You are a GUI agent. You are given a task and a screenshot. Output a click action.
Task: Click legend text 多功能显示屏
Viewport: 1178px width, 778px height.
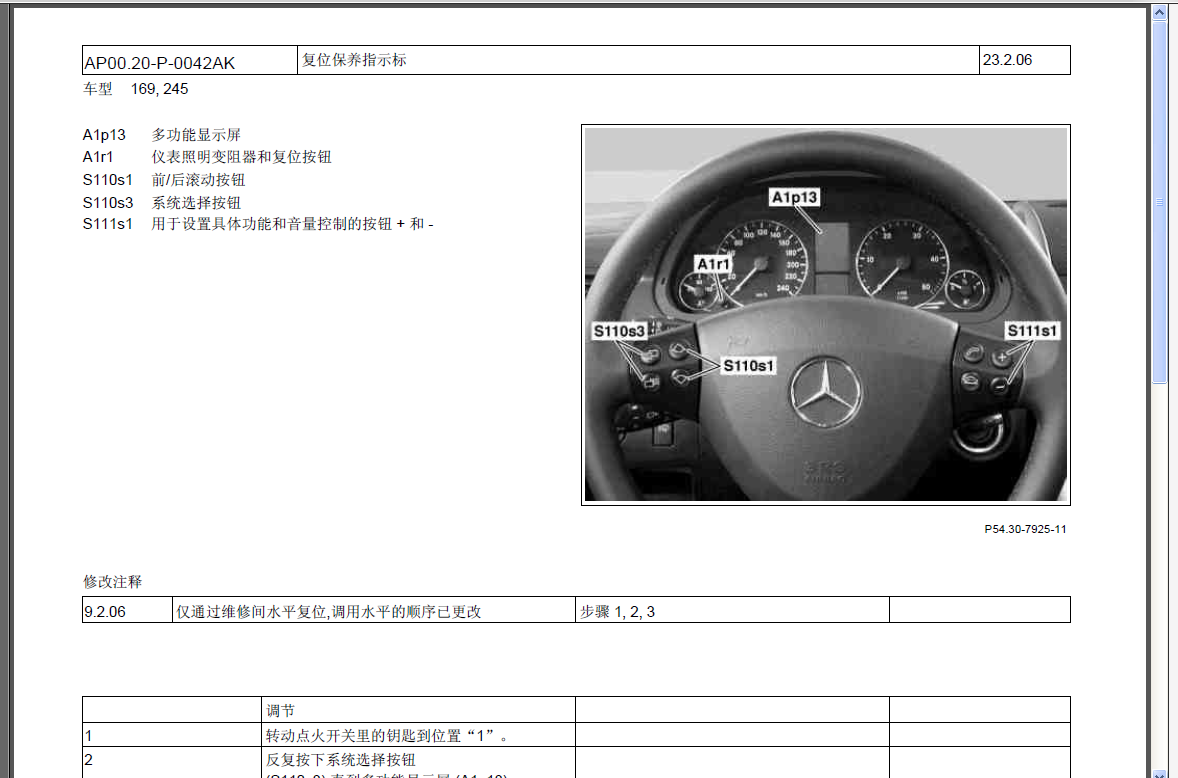196,134
